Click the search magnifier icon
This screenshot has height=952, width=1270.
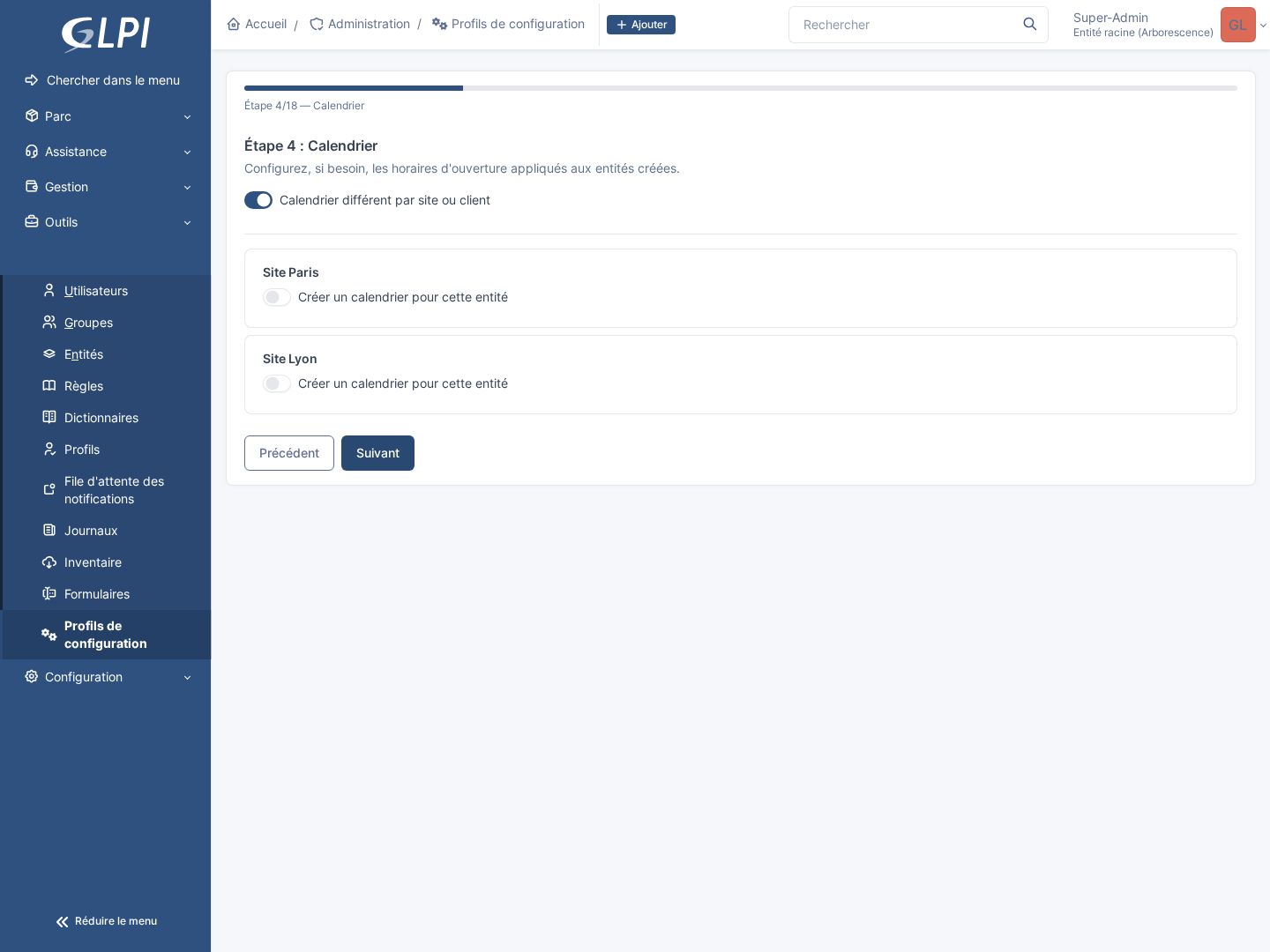click(x=1030, y=25)
